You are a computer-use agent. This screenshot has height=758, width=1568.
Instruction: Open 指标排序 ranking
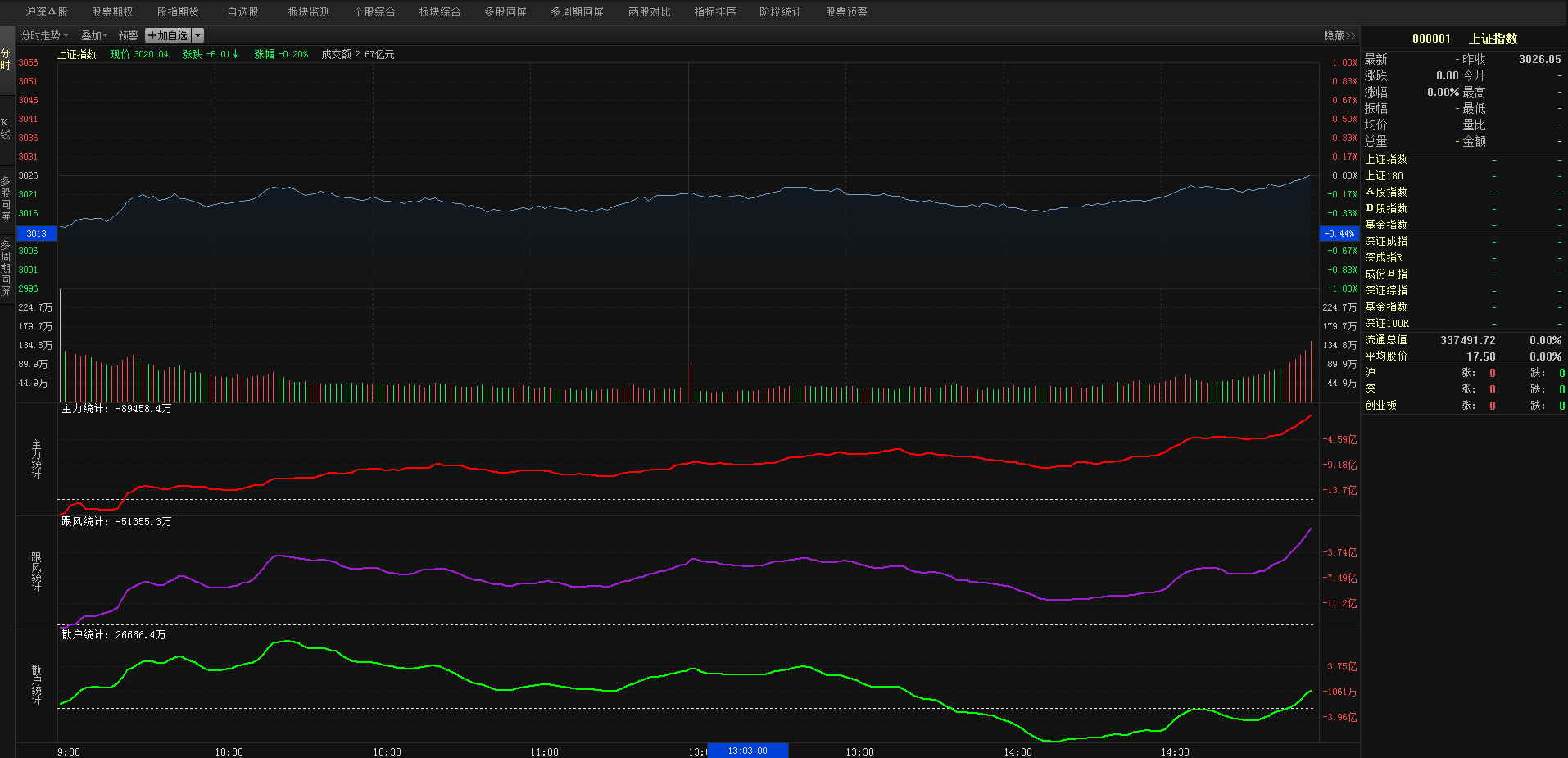pyautogui.click(x=715, y=11)
